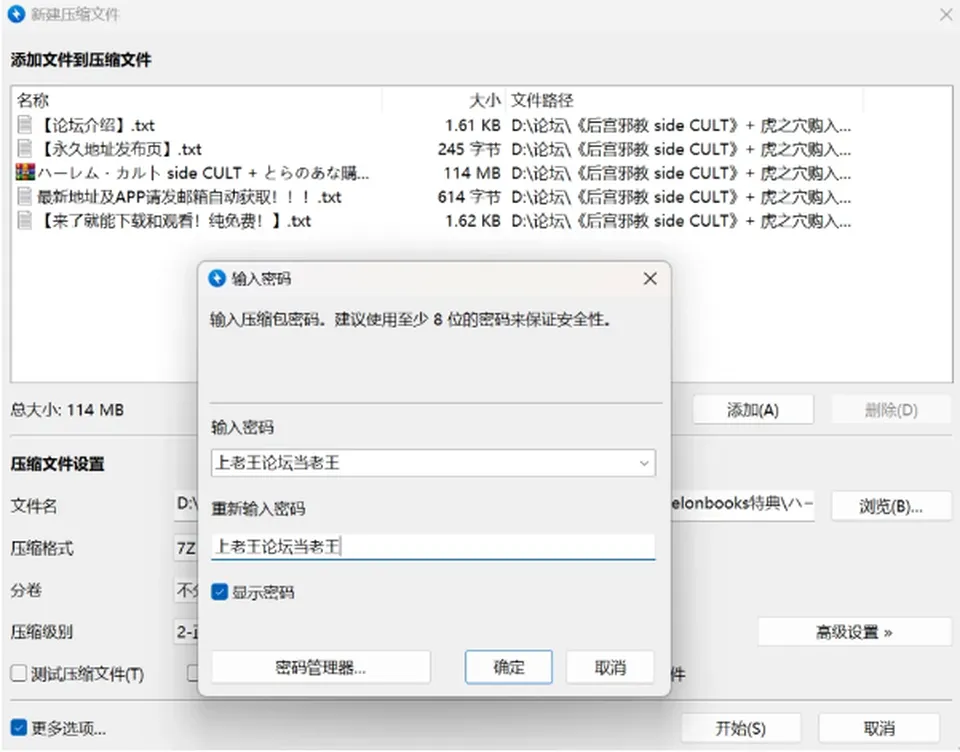Close the 新建压缩文件 window with its X
This screenshot has width=960, height=752.
coord(945,14)
